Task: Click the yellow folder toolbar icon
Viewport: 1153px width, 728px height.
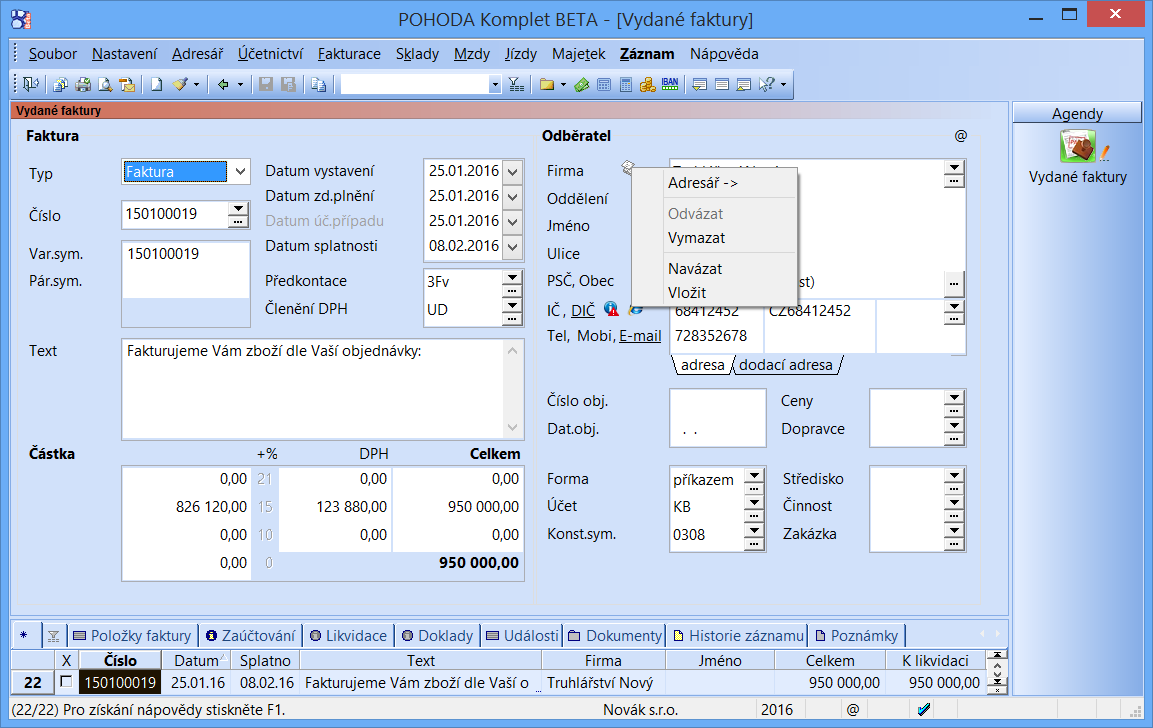Action: pos(546,85)
